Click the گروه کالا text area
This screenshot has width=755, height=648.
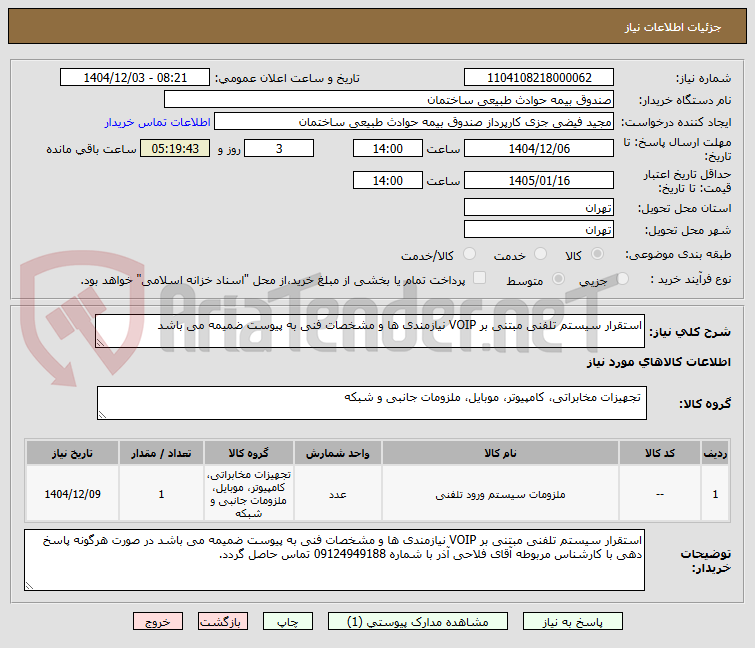[x=372, y=403]
